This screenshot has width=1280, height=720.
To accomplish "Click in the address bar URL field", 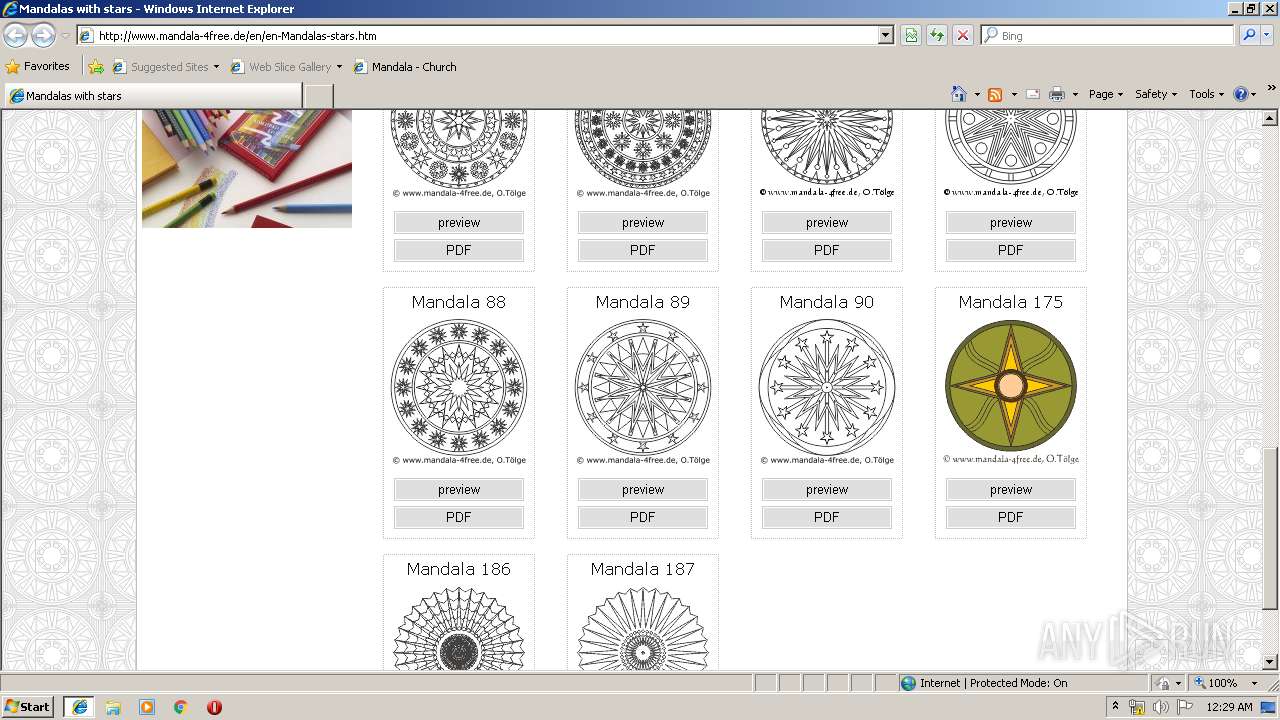I will click(485, 35).
